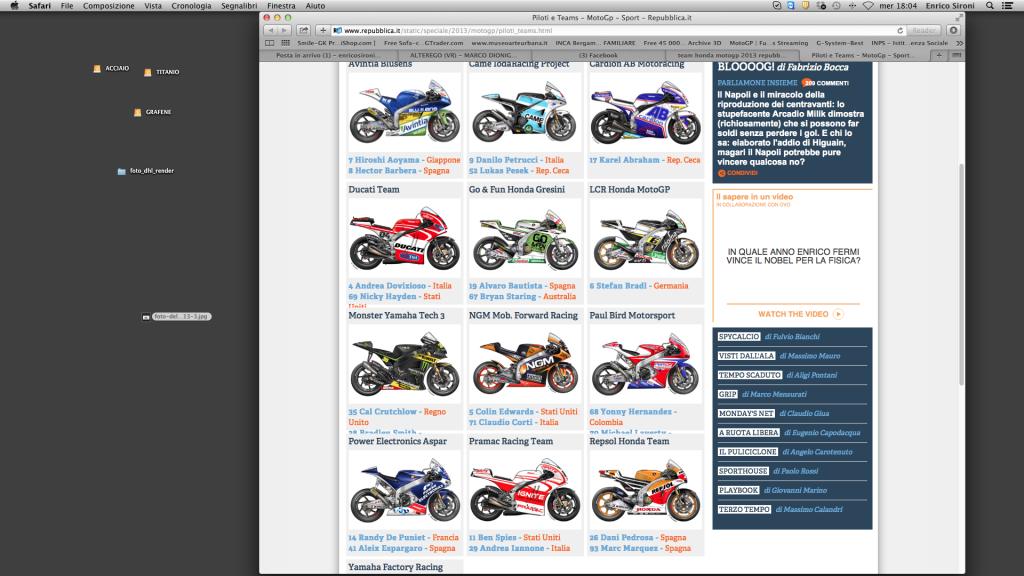Switch to the Facebook tab
The image size is (1024, 576).
coord(598,56)
